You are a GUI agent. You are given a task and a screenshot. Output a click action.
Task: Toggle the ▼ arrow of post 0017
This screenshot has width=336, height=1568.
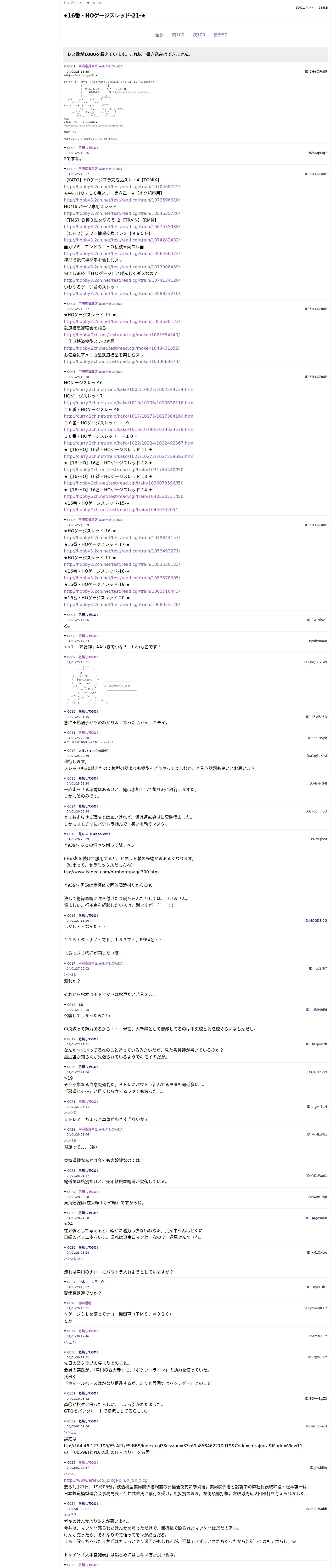(x=65, y=964)
